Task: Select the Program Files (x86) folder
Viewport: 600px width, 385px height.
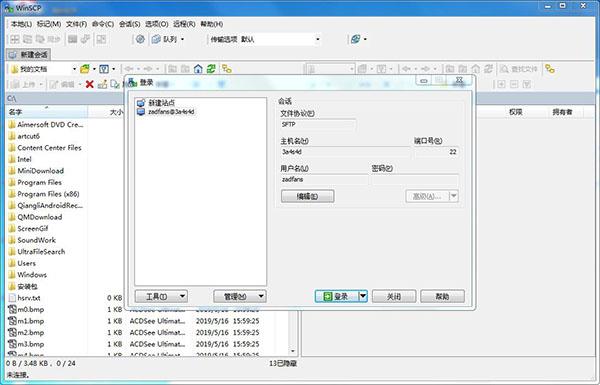Action: (x=48, y=194)
